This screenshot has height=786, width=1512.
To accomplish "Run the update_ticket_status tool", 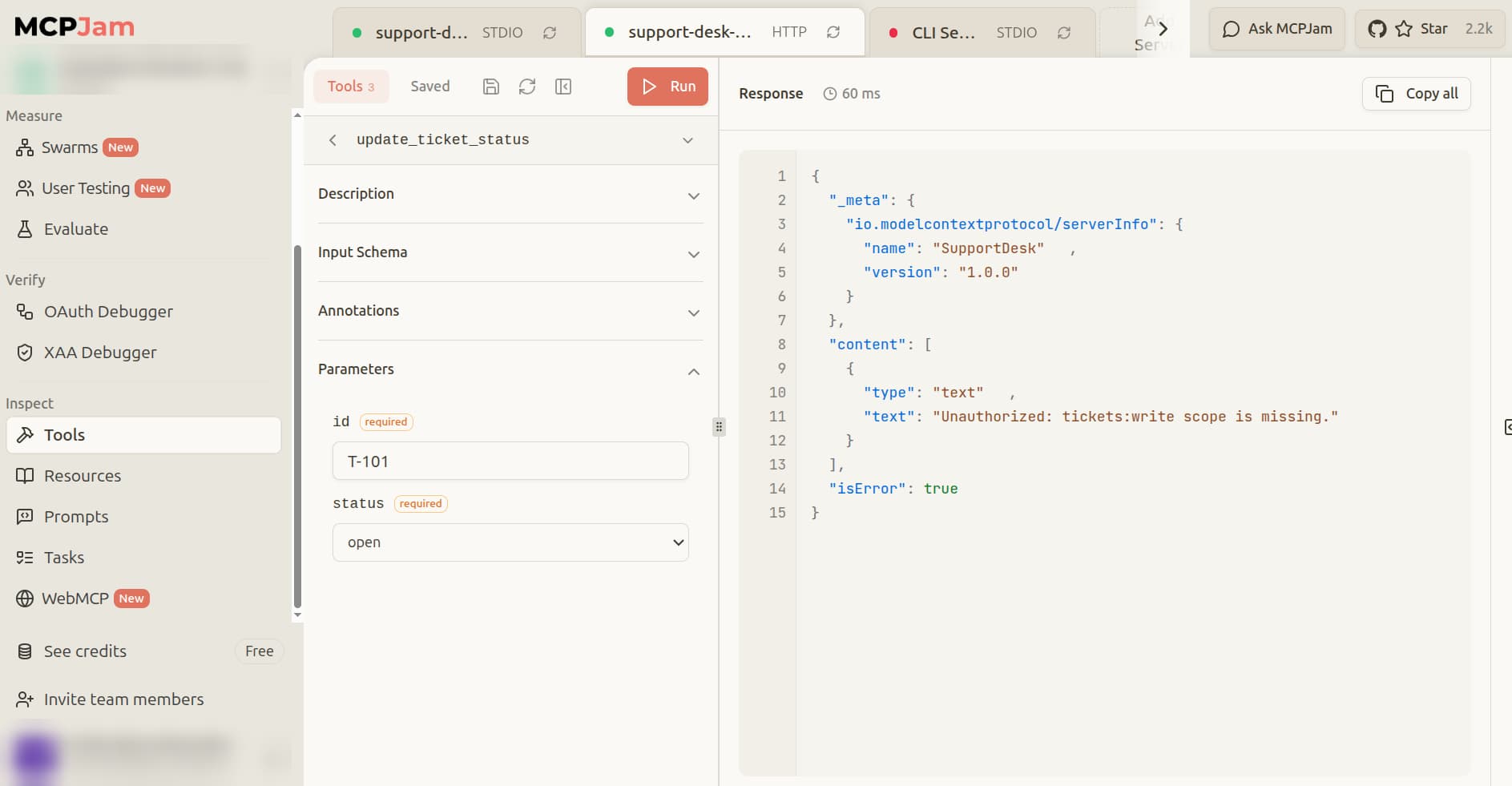I will click(x=667, y=87).
